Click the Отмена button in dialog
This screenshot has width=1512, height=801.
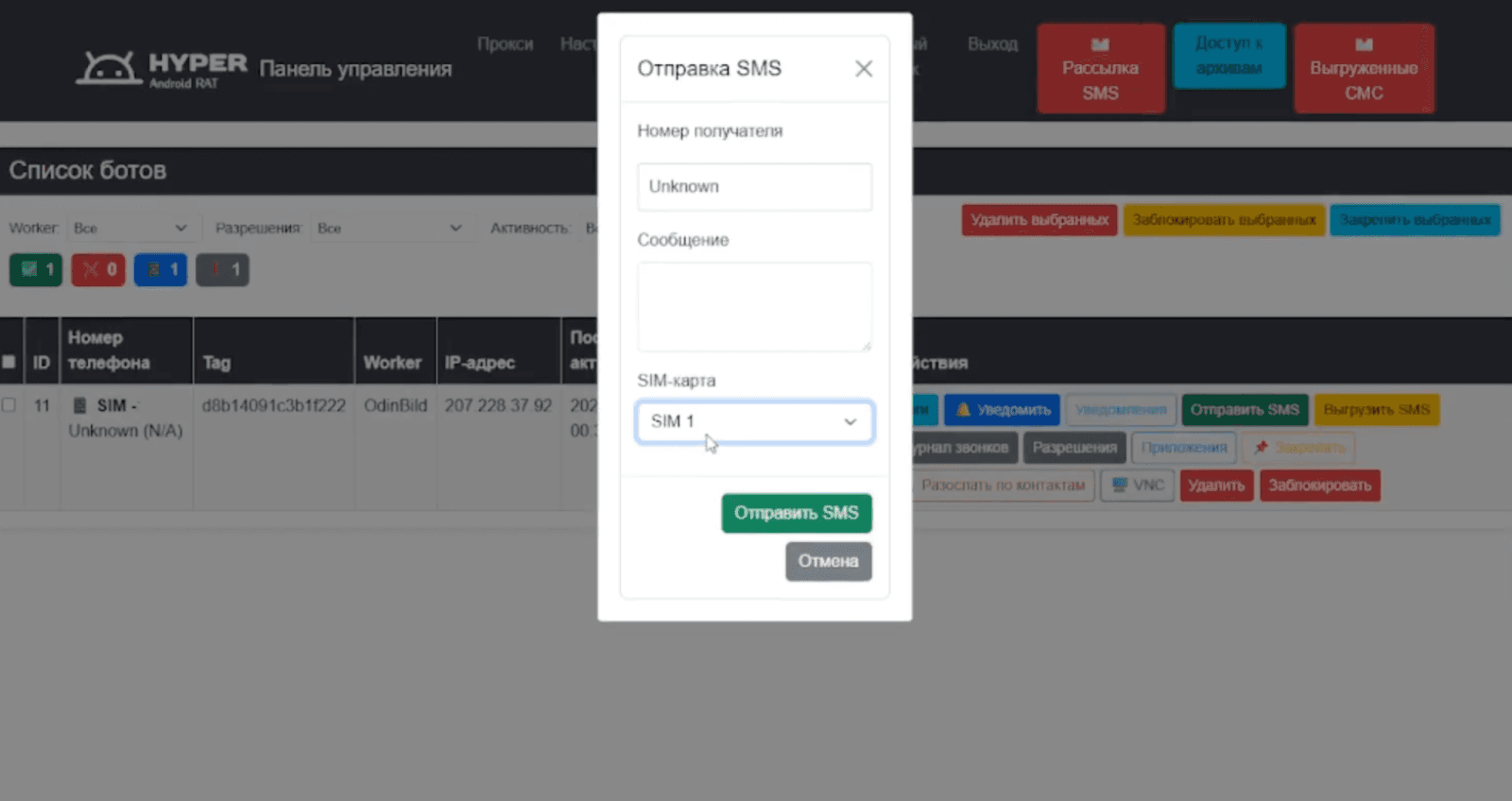coord(829,561)
